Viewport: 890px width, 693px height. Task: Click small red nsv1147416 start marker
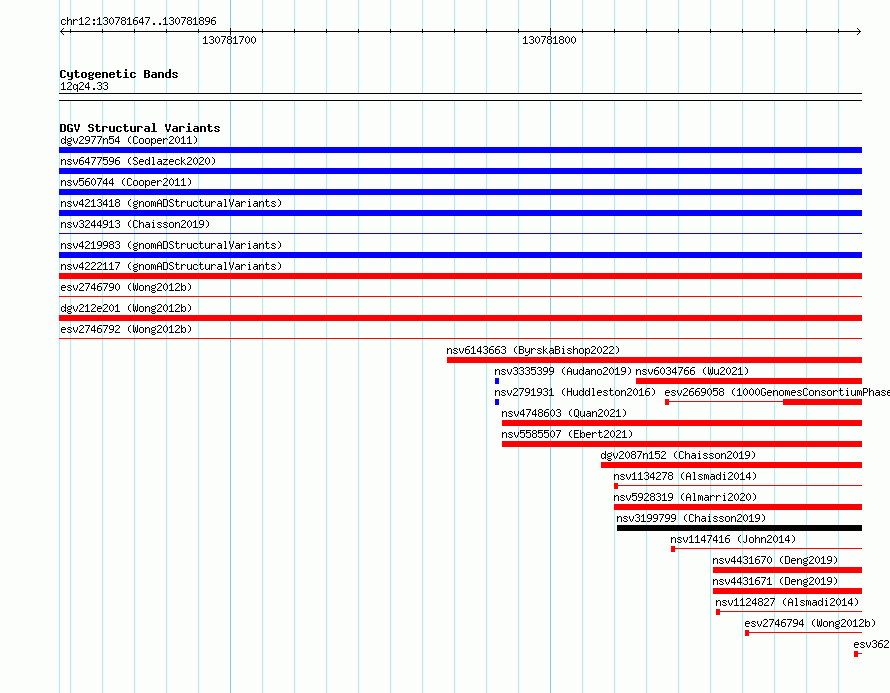point(673,549)
